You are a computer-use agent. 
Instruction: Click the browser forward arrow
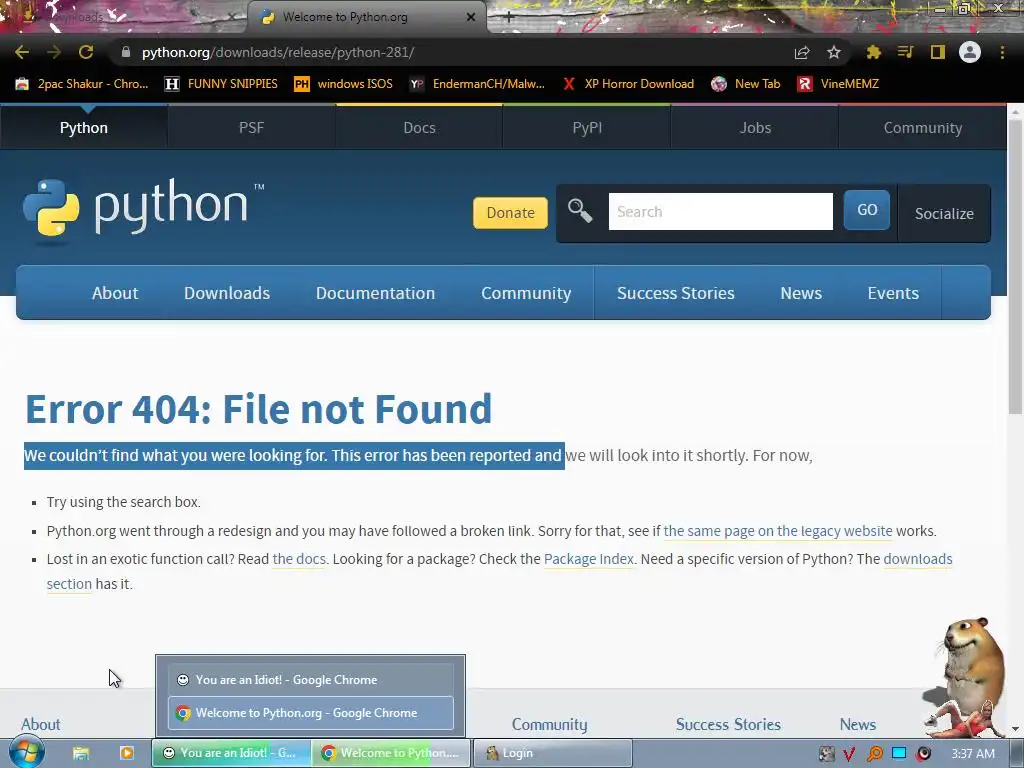[54, 52]
